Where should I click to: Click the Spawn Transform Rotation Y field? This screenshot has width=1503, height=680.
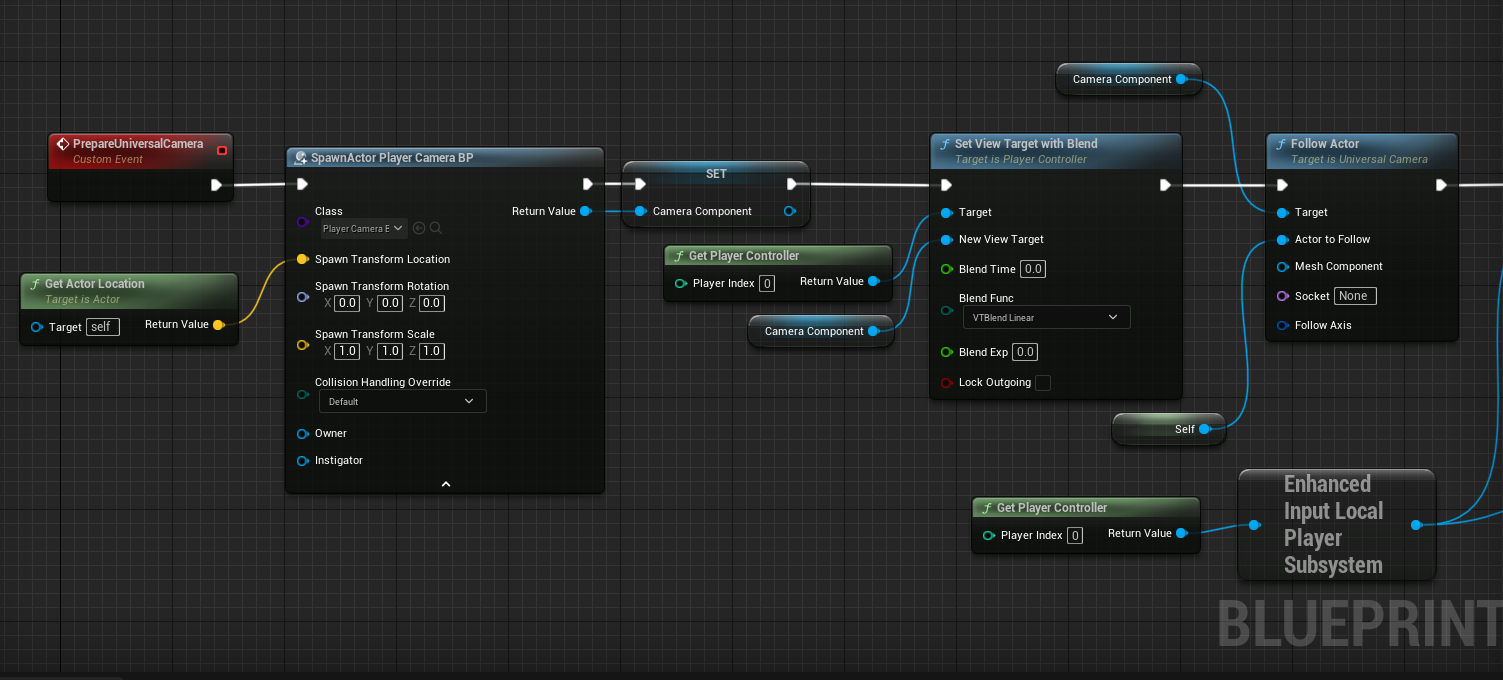click(x=389, y=303)
